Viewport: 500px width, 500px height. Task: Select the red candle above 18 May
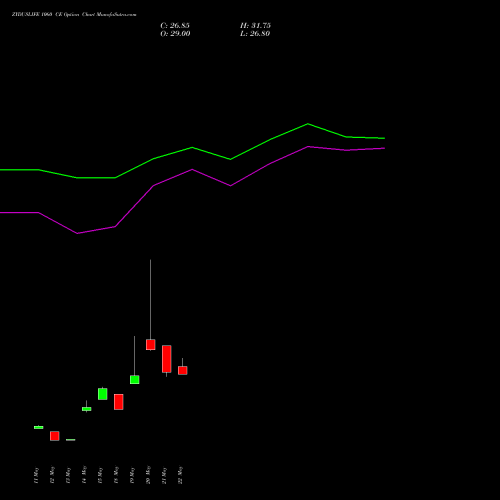coord(119,402)
